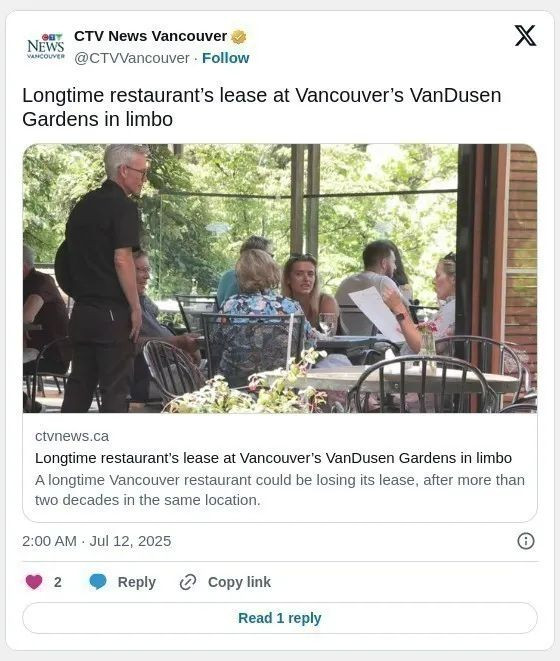Screen dimensions: 560x661
Task: Click the like count number 2
Action: point(58,582)
